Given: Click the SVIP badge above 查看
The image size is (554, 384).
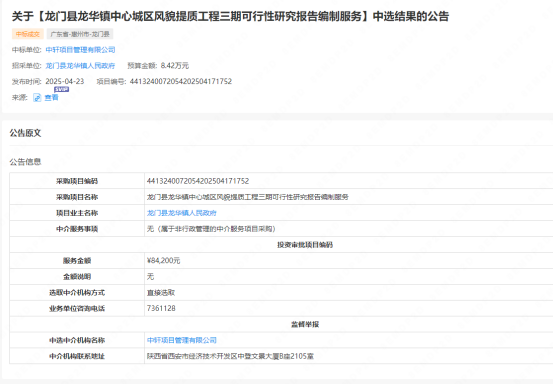Looking at the screenshot, I should tap(61, 89).
